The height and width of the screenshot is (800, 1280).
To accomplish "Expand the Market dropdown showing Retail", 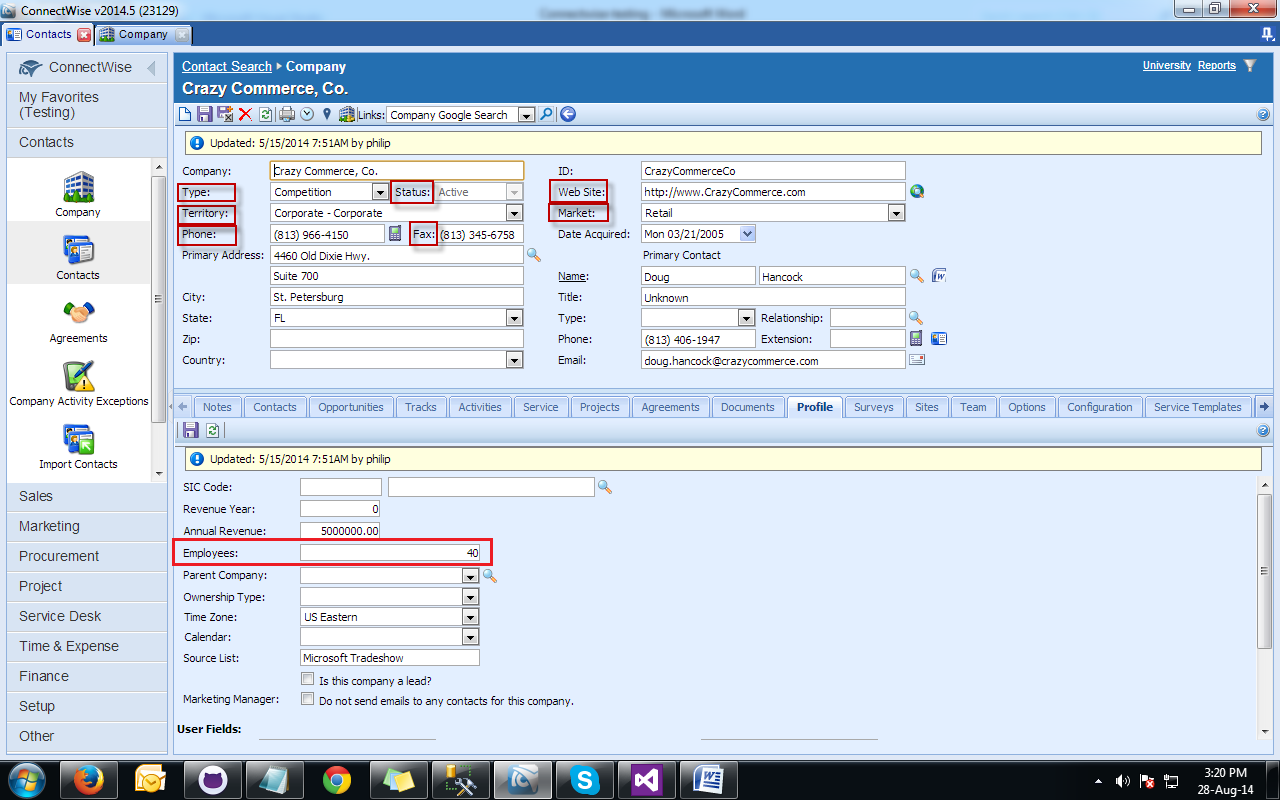I will [x=896, y=213].
